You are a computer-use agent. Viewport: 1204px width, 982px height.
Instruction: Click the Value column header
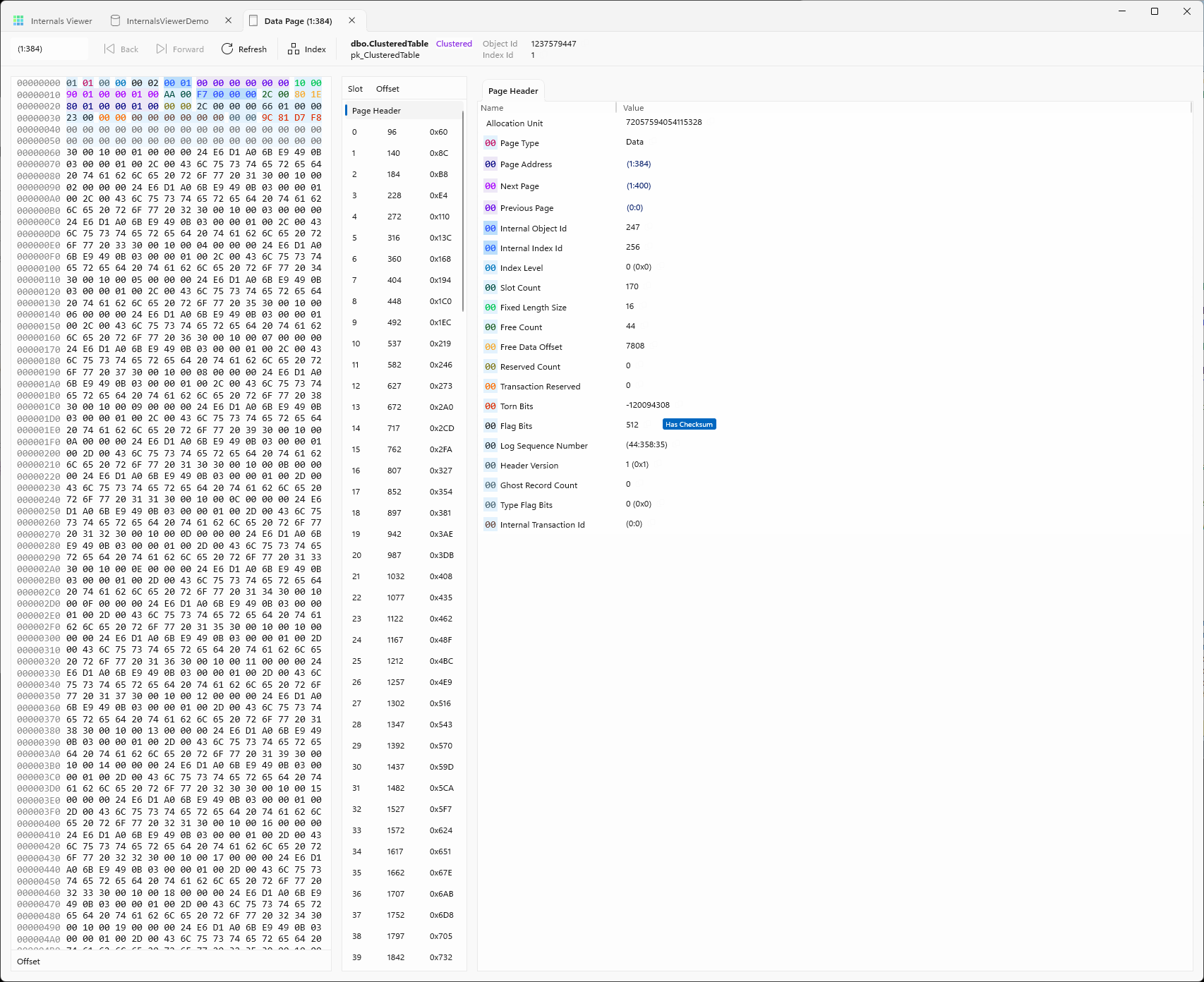tap(634, 108)
